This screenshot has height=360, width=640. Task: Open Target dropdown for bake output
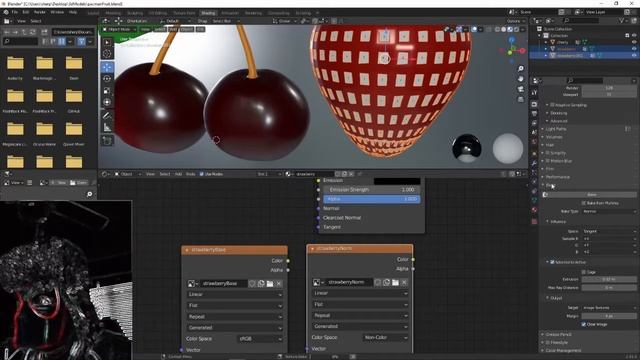click(x=609, y=308)
